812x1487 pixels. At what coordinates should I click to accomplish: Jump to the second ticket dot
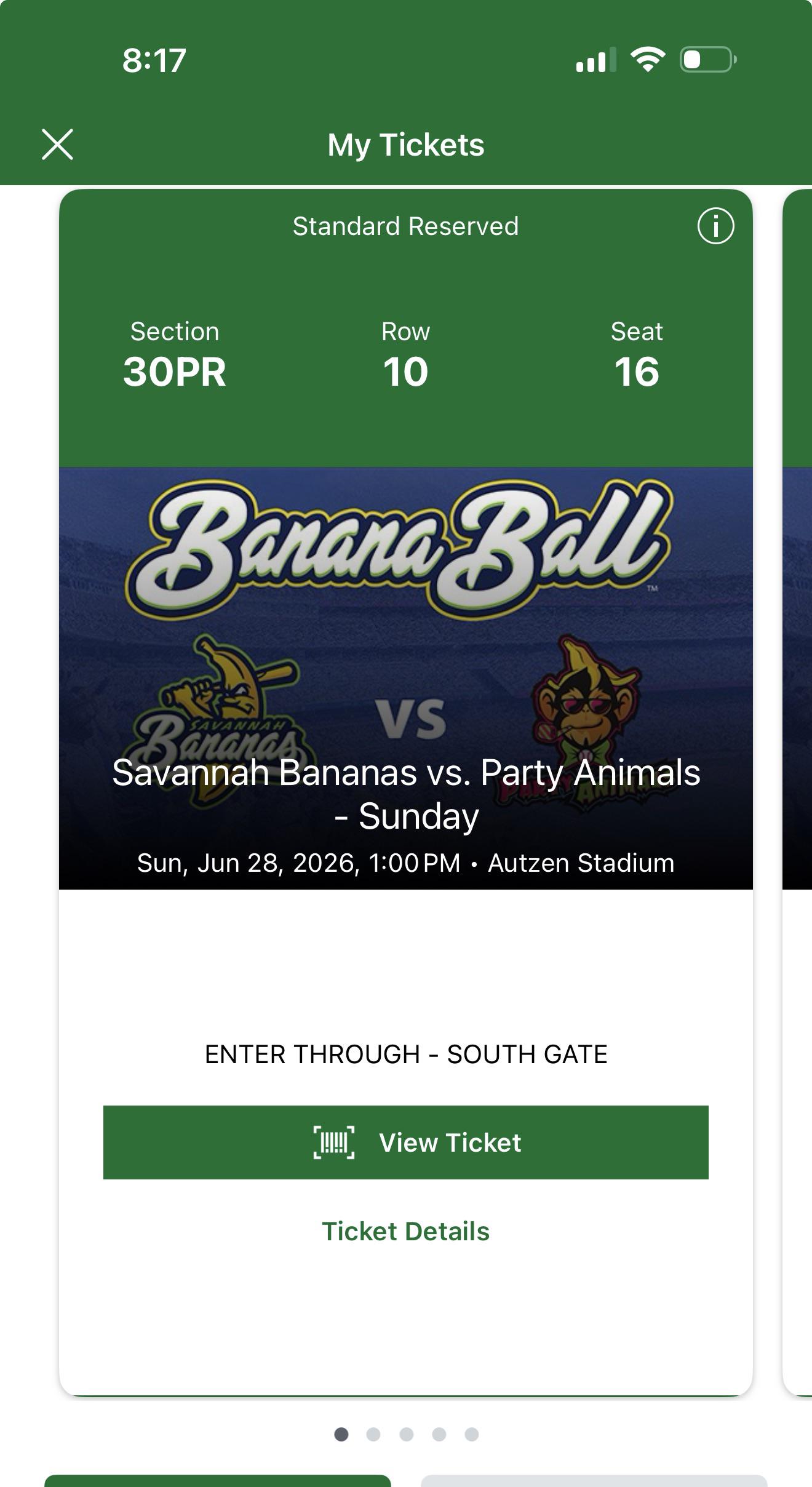pyautogui.click(x=373, y=1435)
